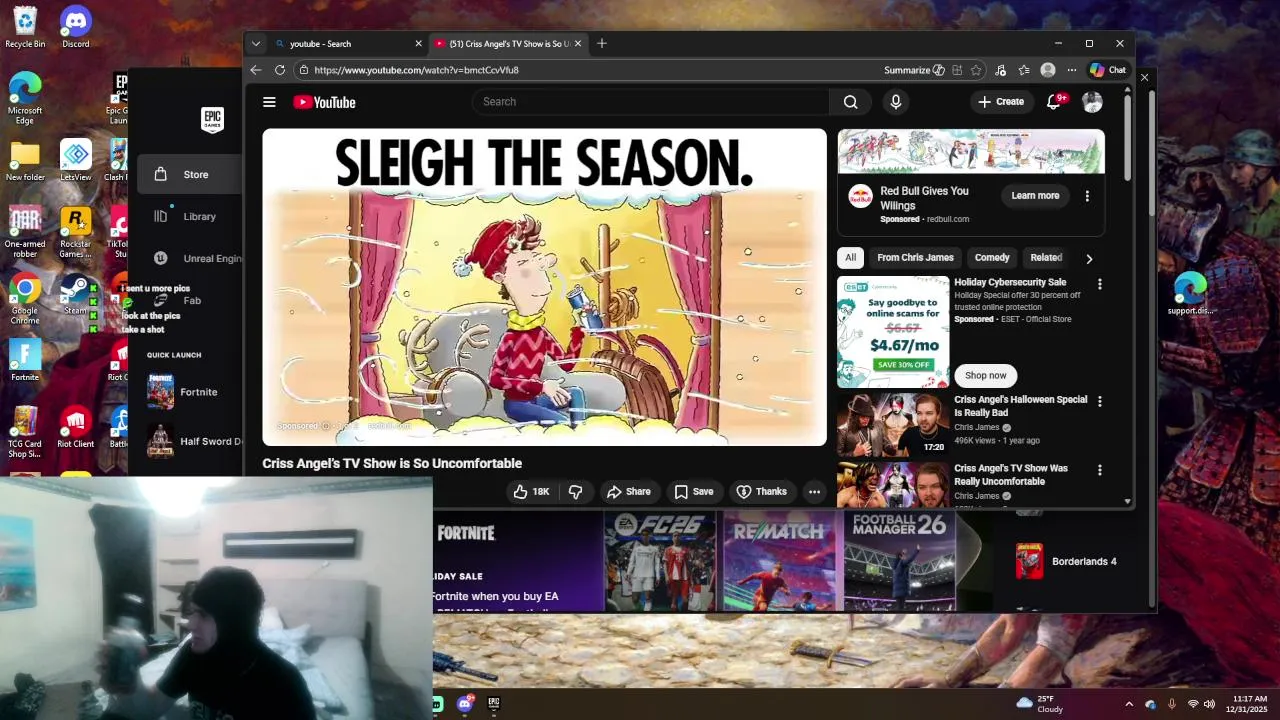Open the Edge profile avatar
This screenshot has width=1280, height=720.
click(1048, 70)
